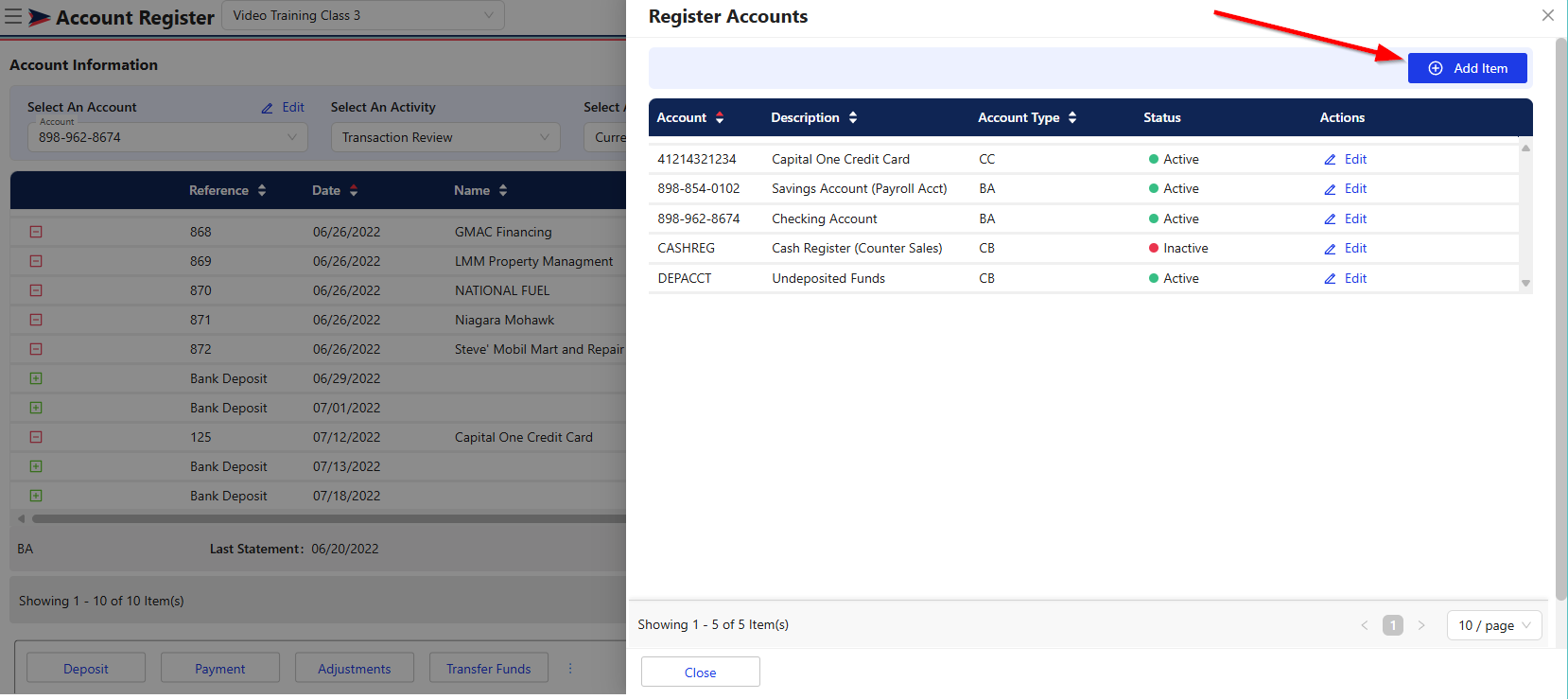Sort Register Accounts by Account column
Viewport: 1568px width, 699px height.
click(x=720, y=117)
